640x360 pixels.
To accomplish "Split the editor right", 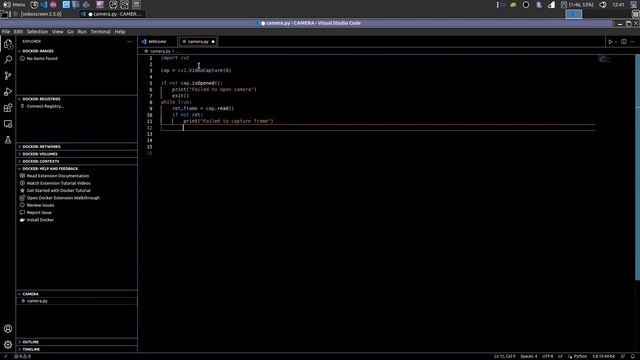I will point(624,42).
